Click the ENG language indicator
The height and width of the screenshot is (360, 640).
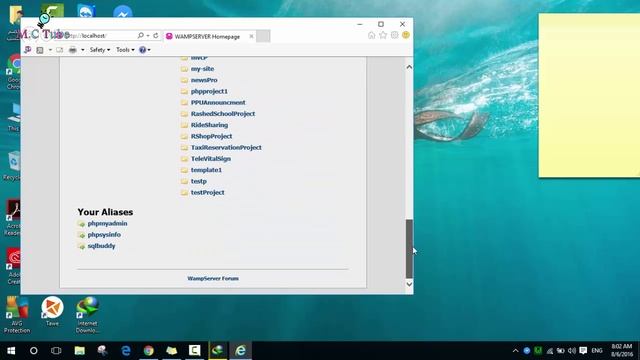tap(597, 351)
